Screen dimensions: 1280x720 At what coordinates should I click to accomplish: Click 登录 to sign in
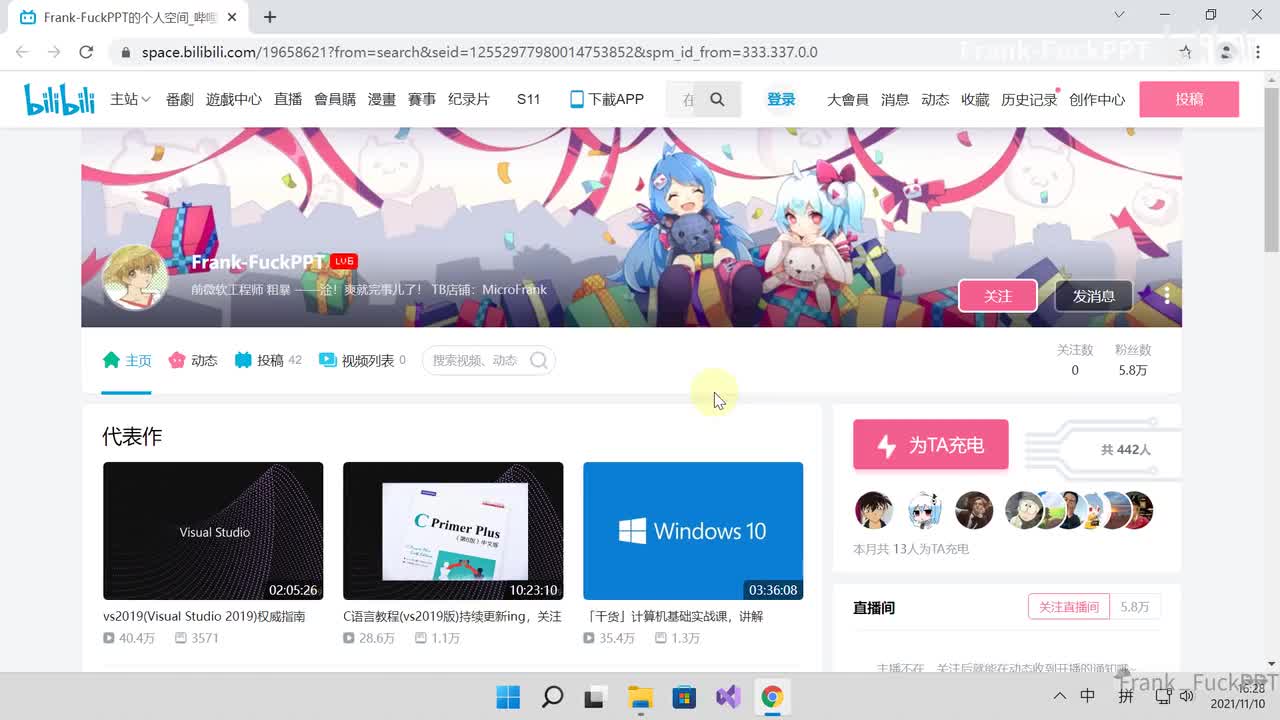point(781,99)
